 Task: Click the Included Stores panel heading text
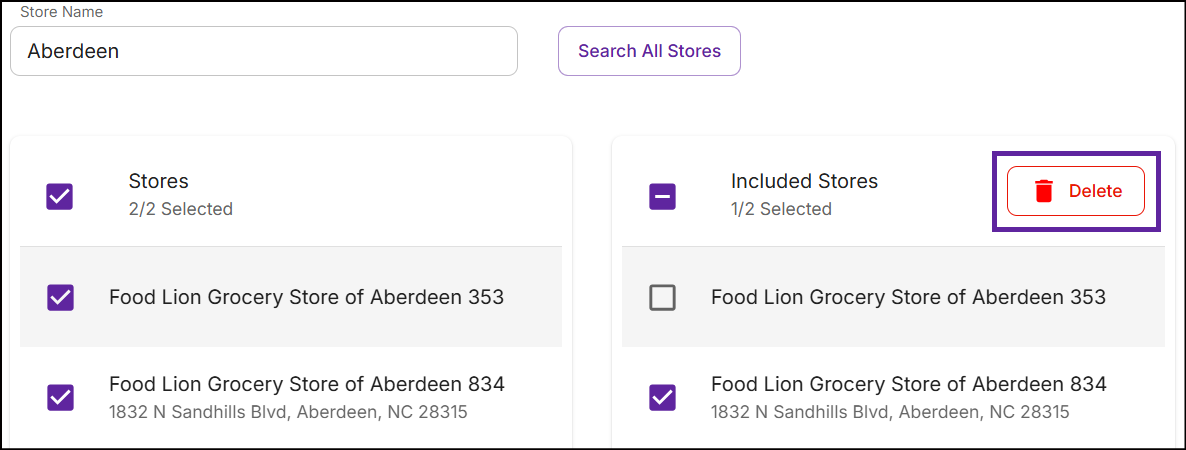click(804, 182)
